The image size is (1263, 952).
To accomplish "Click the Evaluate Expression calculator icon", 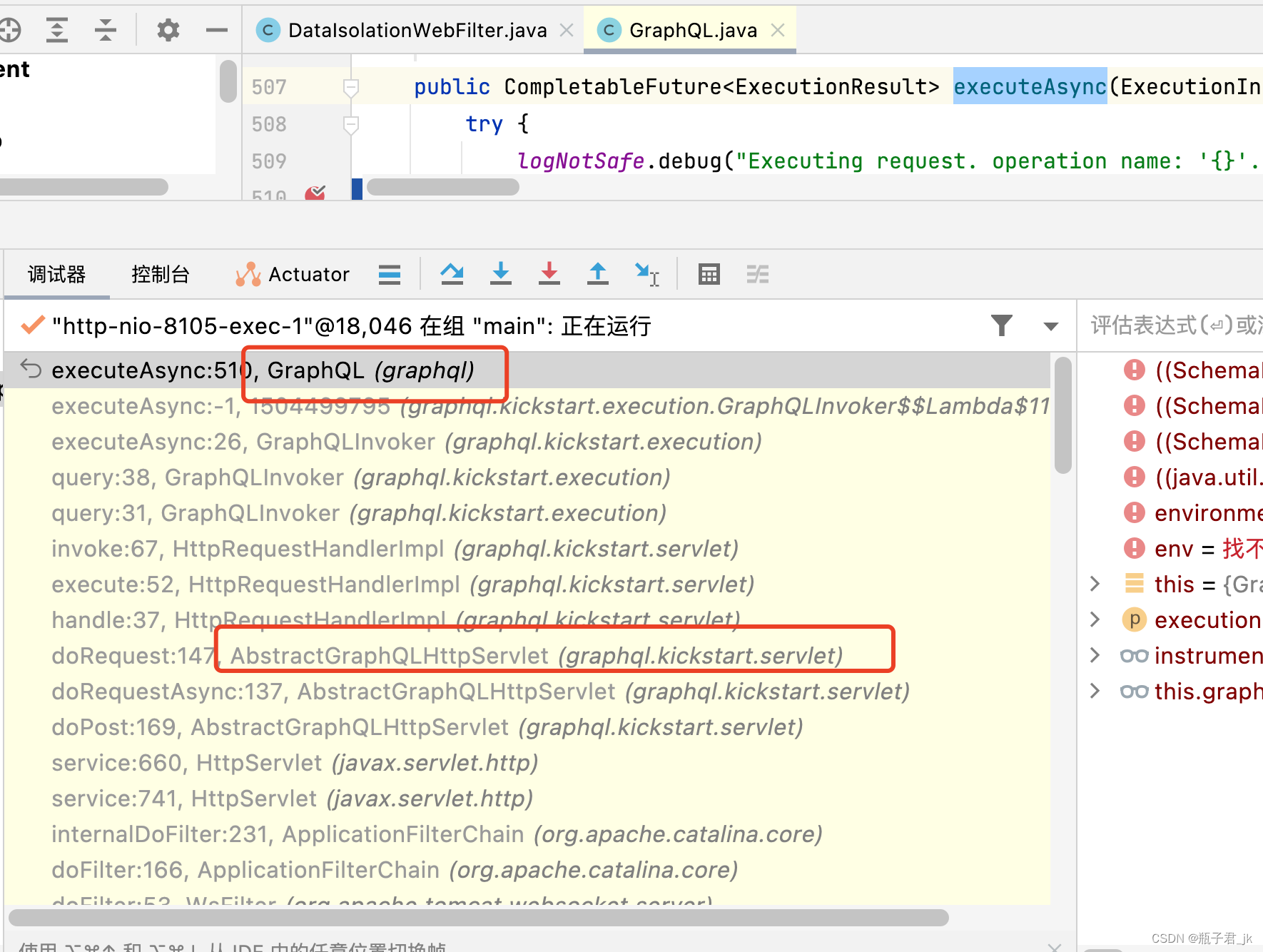I will (709, 274).
